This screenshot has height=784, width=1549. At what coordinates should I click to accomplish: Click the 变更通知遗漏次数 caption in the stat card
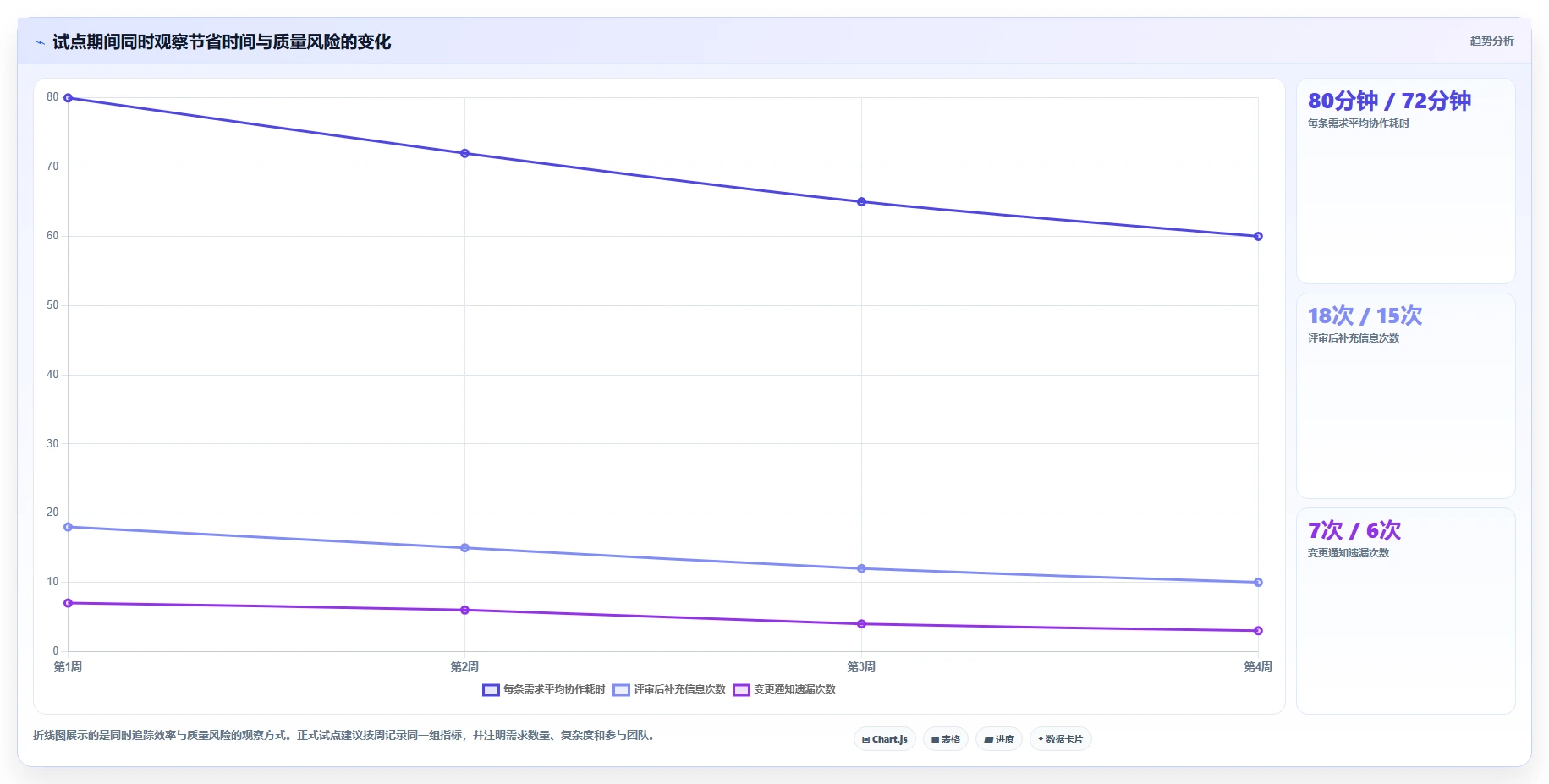click(1349, 553)
